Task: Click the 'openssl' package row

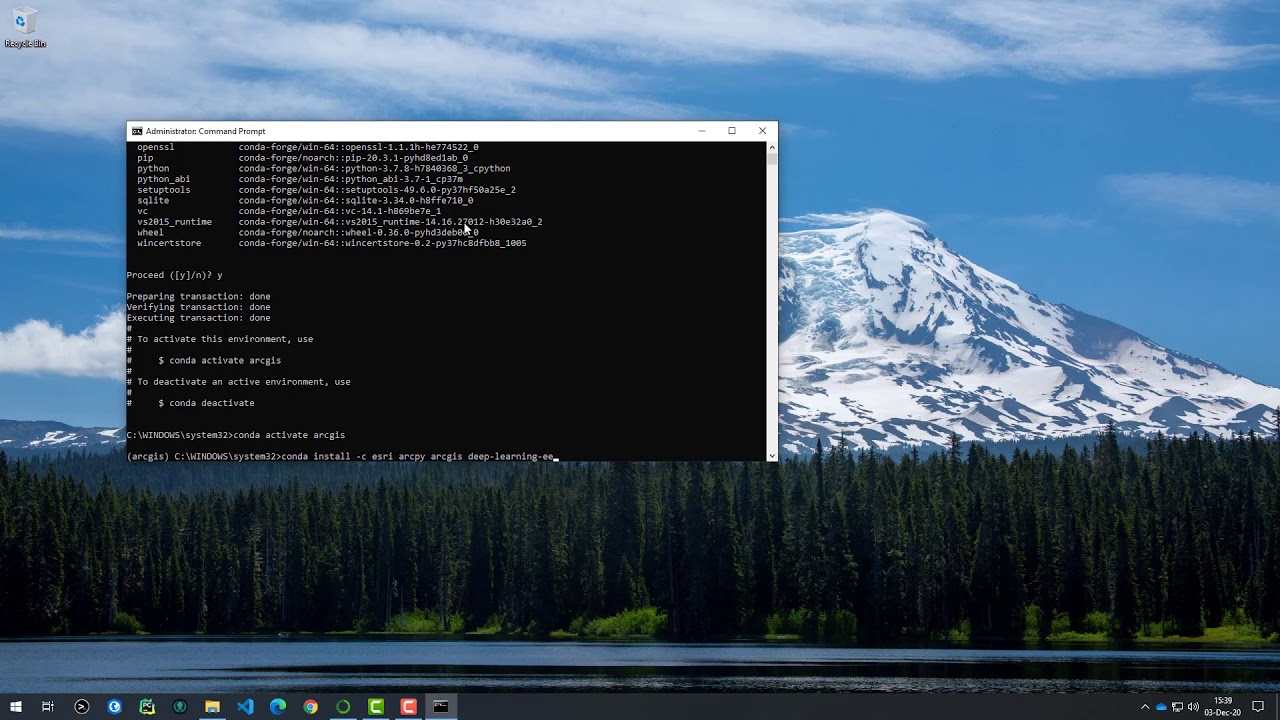Action: tap(308, 147)
